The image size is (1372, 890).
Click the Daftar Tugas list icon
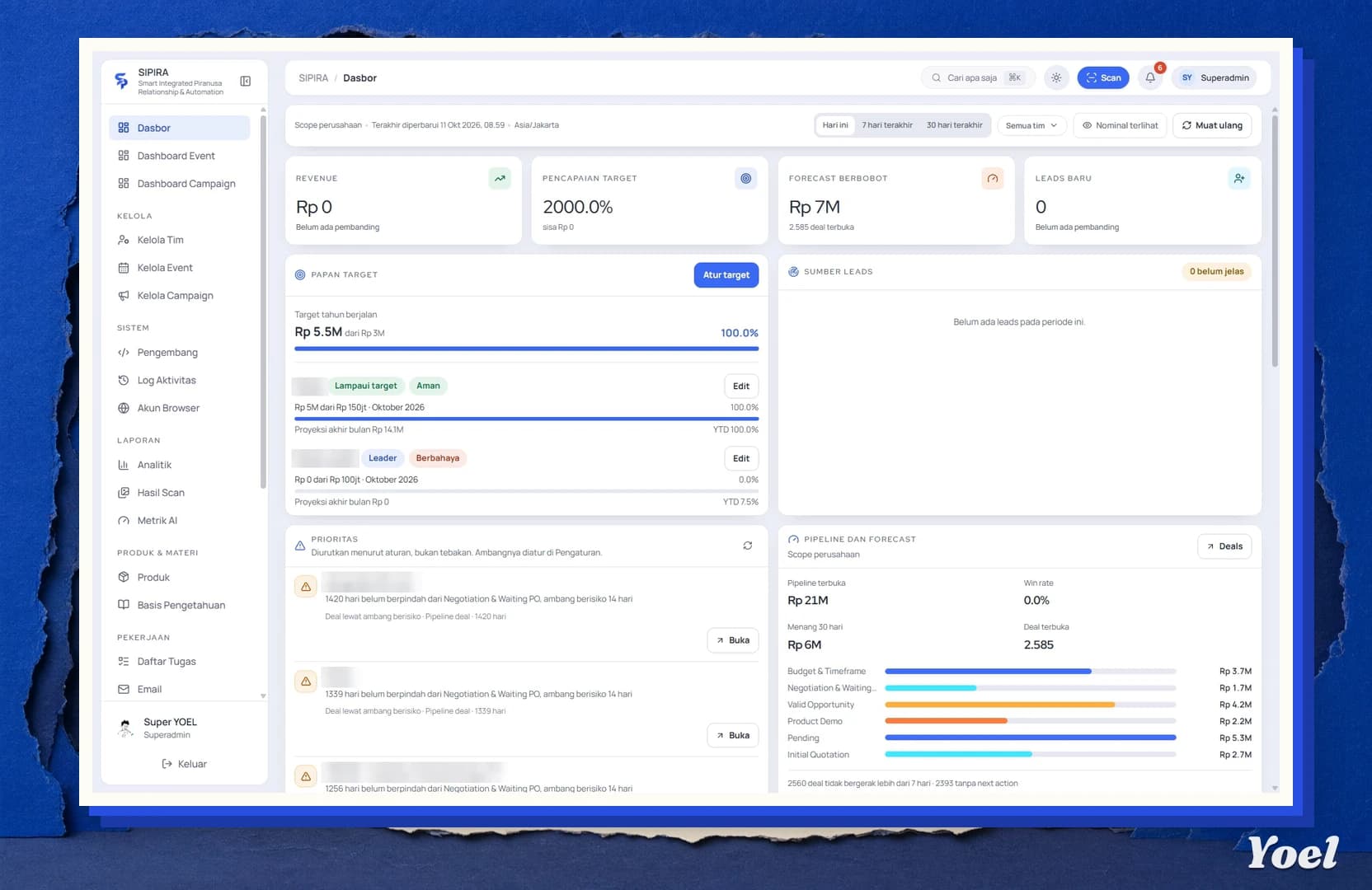point(124,662)
